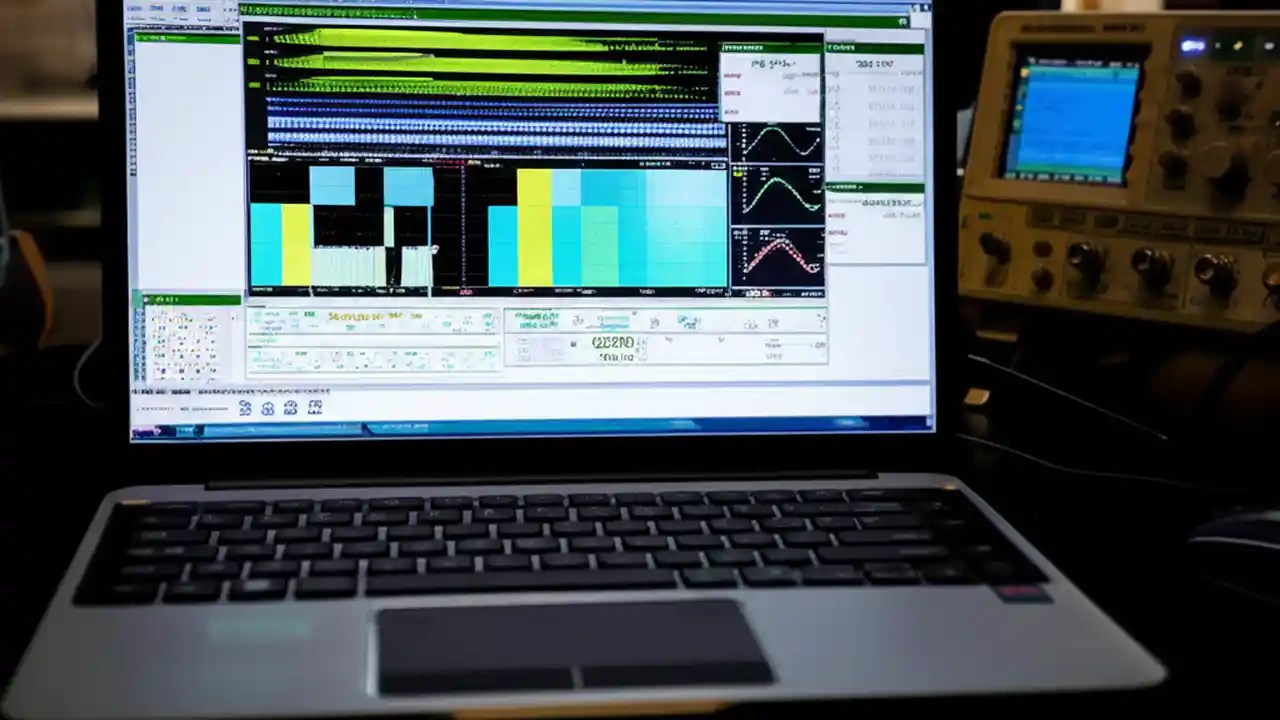Click the second menu item in the top menu bar
Image resolution: width=1280 pixels, height=720 pixels.
pyautogui.click(x=156, y=8)
